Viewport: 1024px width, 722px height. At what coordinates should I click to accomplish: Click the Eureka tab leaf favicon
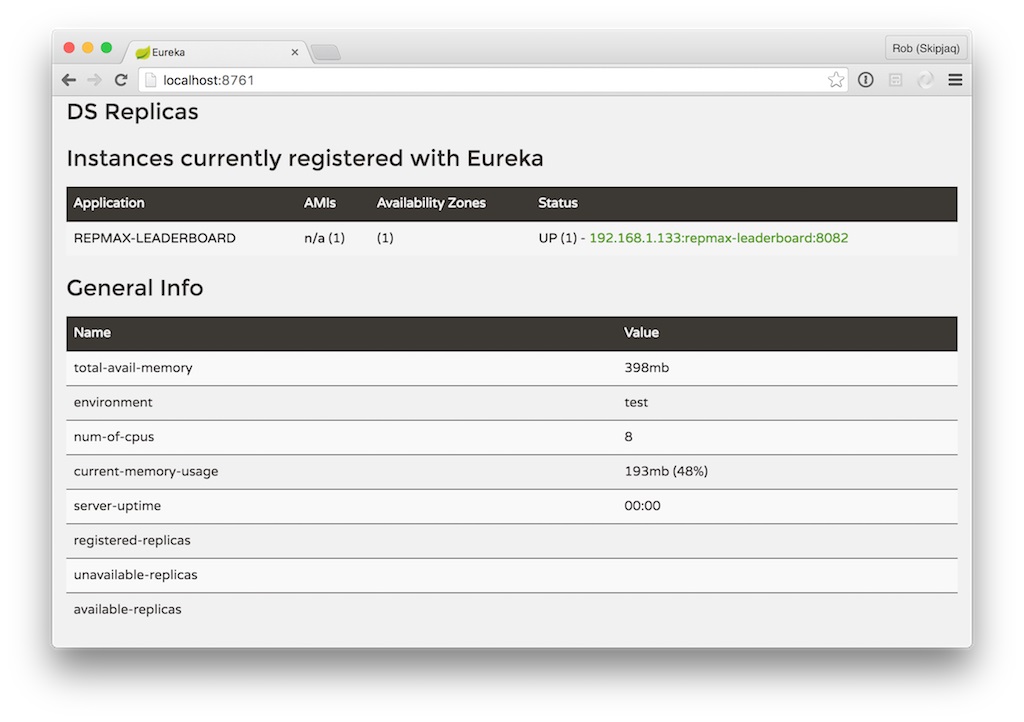(142, 52)
